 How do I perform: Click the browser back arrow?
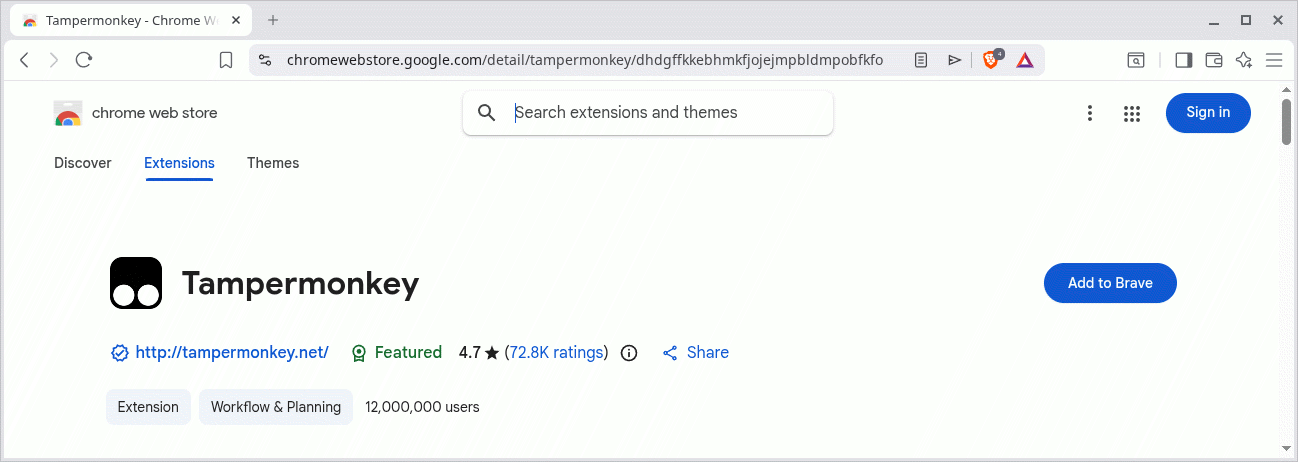(25, 60)
